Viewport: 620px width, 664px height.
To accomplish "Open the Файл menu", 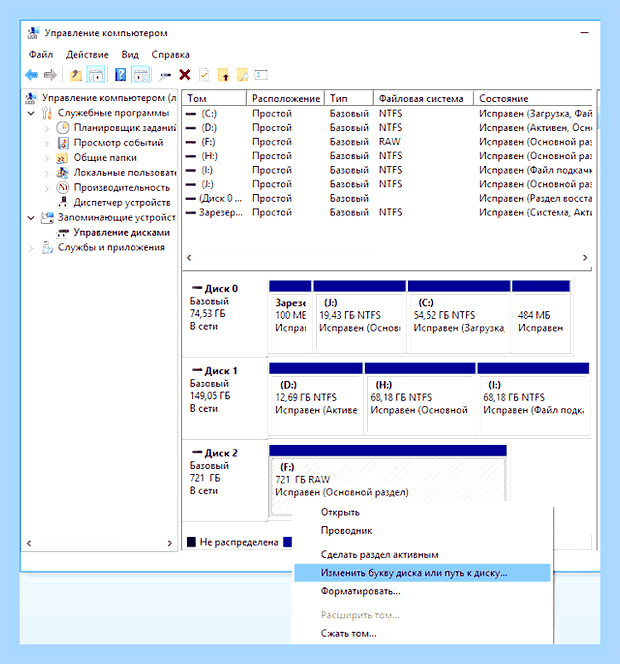I will (x=41, y=55).
